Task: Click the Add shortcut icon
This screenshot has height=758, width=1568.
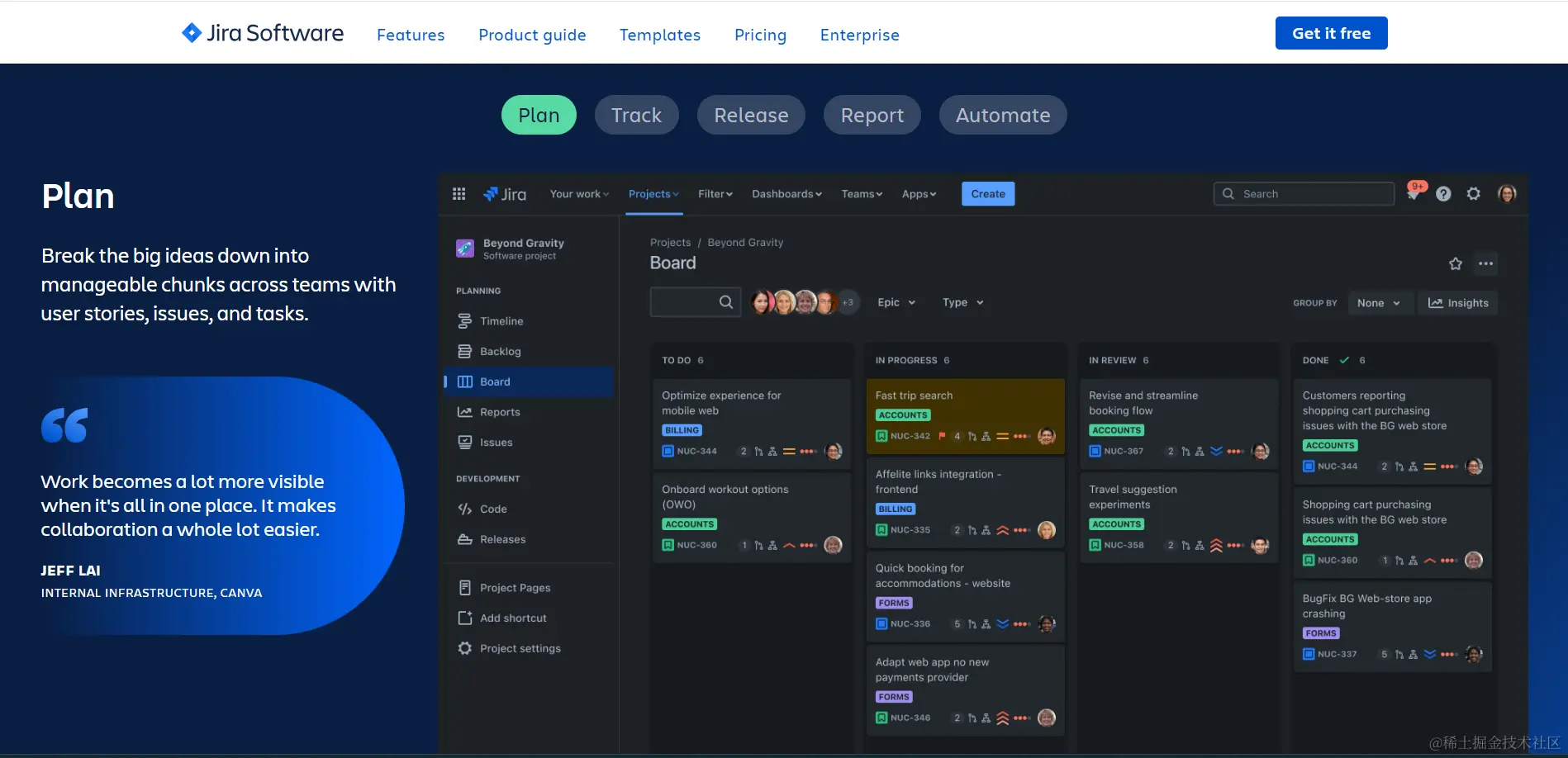Action: click(x=465, y=618)
